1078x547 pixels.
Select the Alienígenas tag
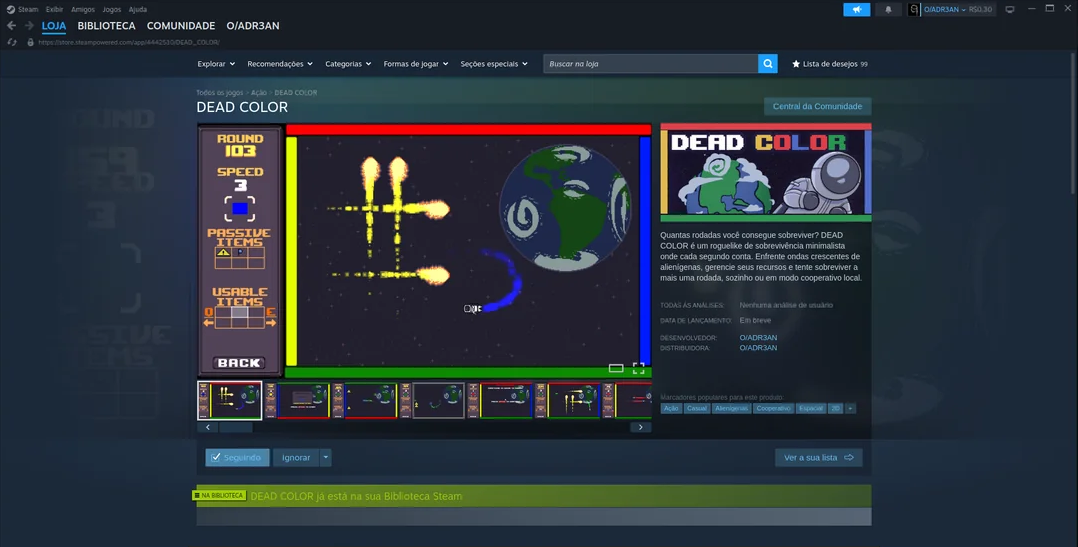pyautogui.click(x=731, y=408)
